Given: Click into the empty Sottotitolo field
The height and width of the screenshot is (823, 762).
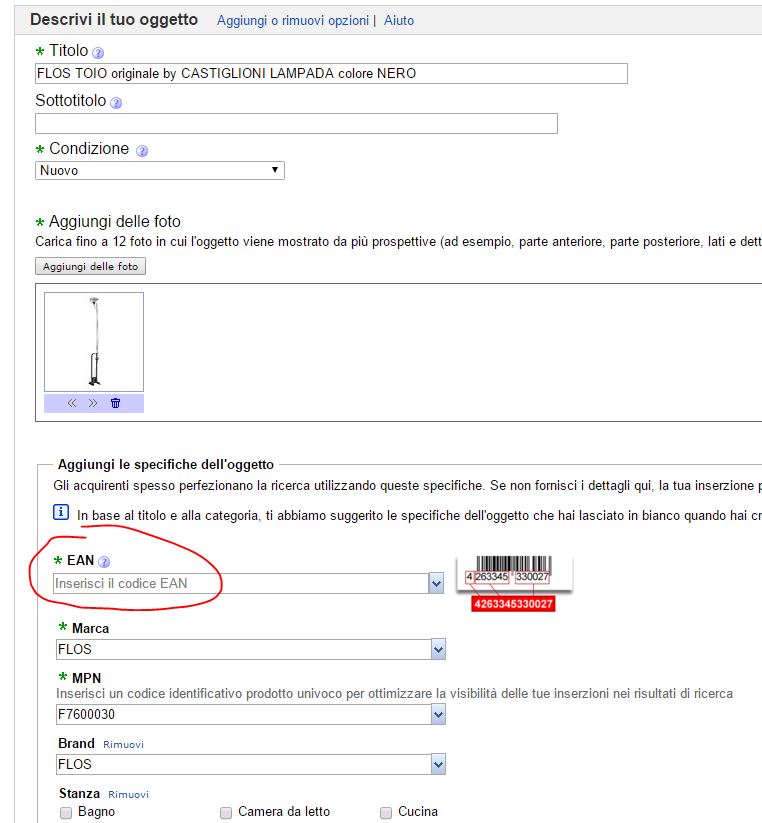Looking at the screenshot, I should coord(296,124).
